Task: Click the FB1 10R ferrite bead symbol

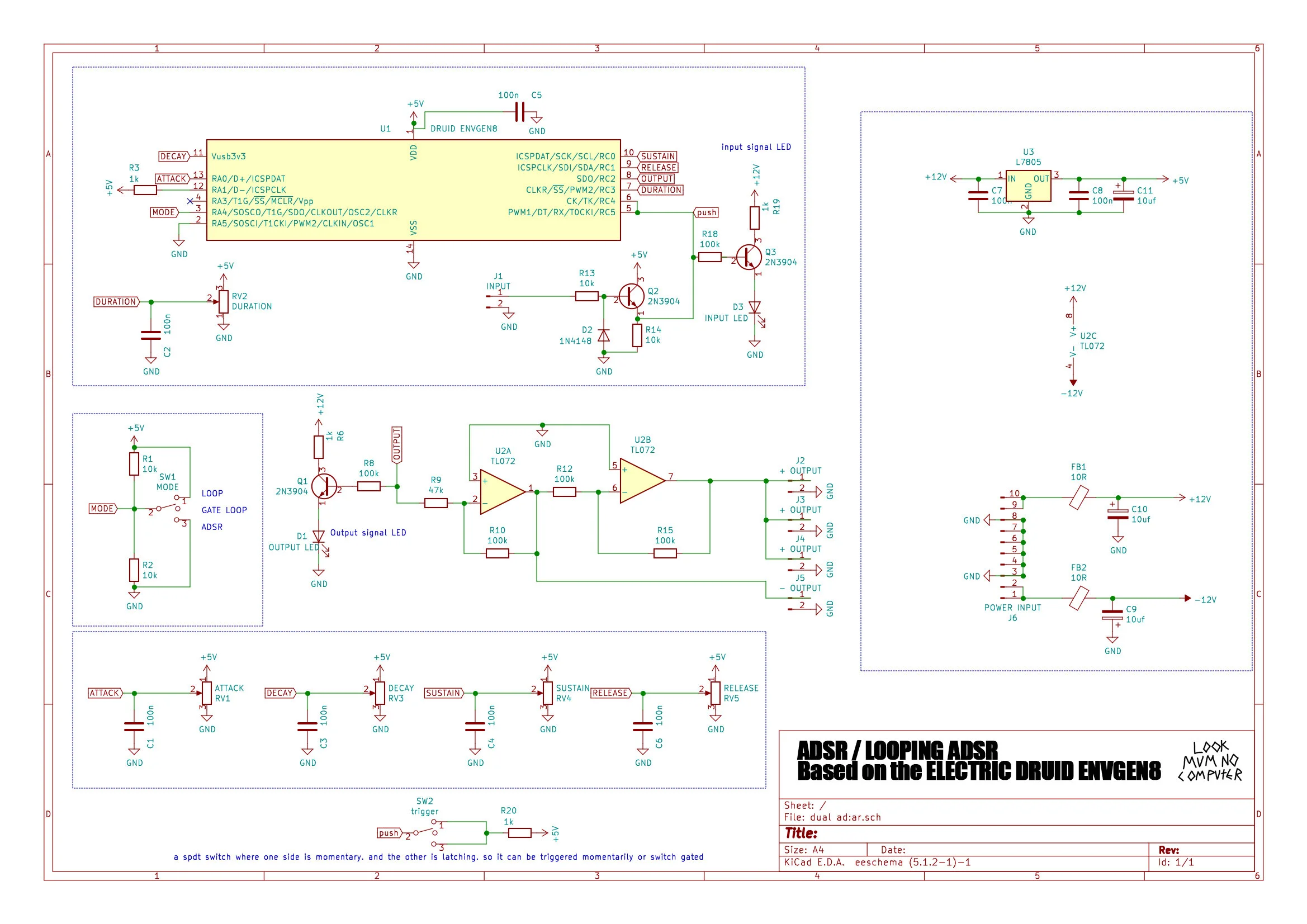Action: coord(1078,497)
